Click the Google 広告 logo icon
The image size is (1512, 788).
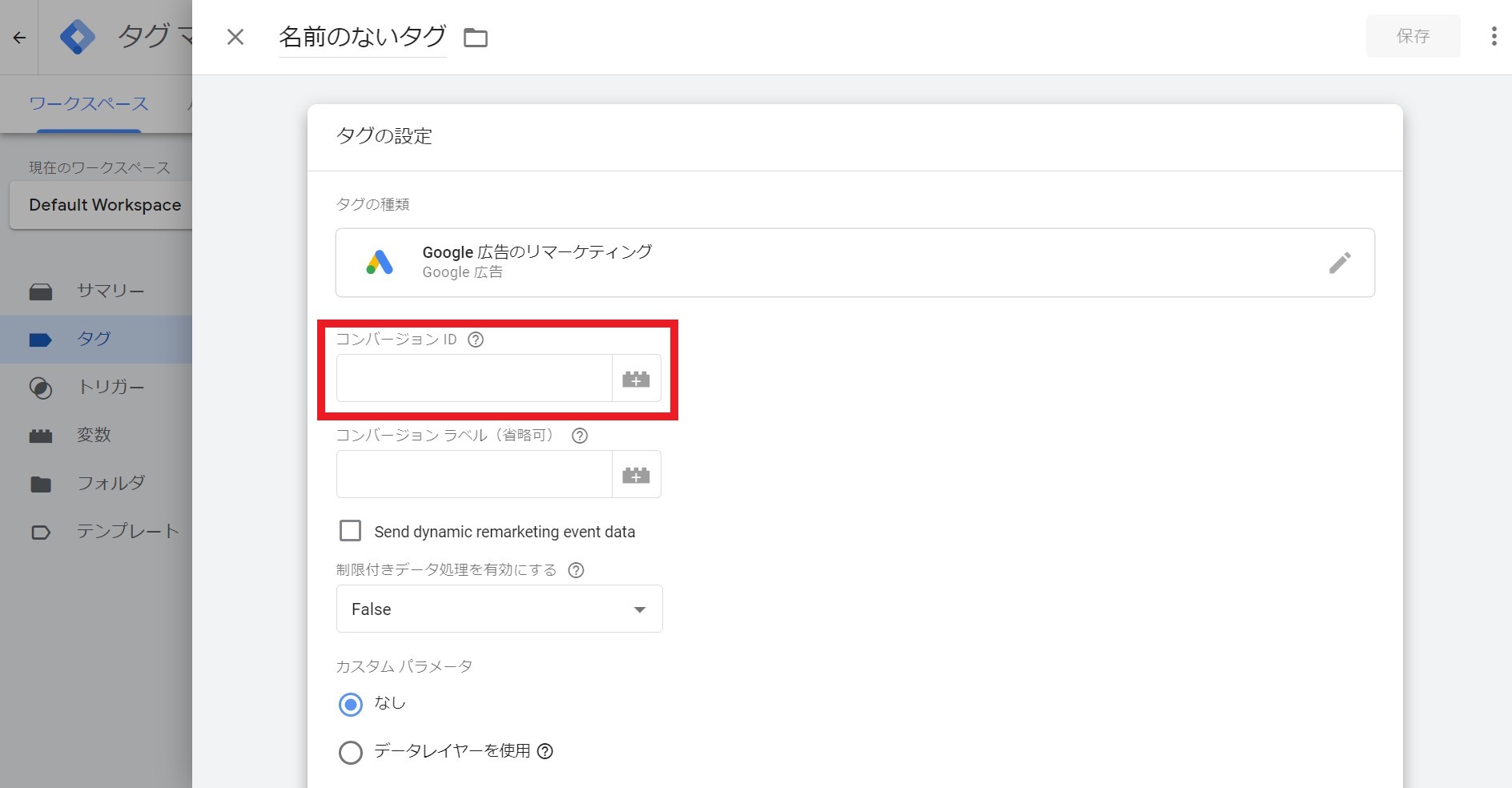click(380, 262)
